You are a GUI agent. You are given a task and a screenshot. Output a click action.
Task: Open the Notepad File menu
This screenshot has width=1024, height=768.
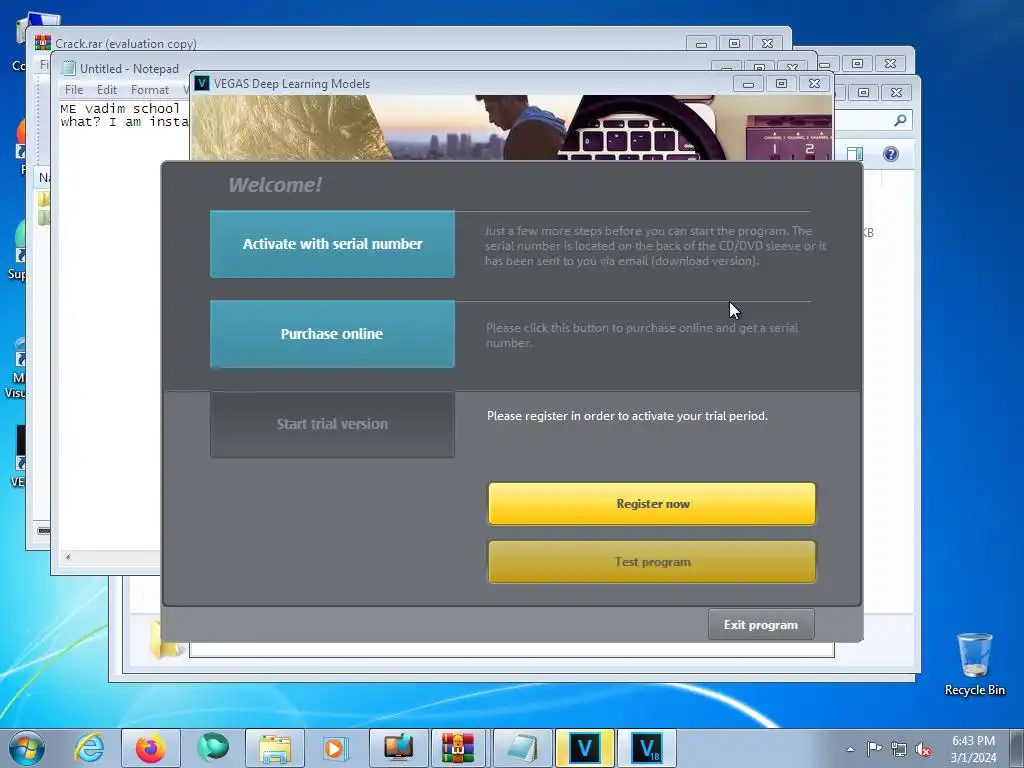pos(74,90)
